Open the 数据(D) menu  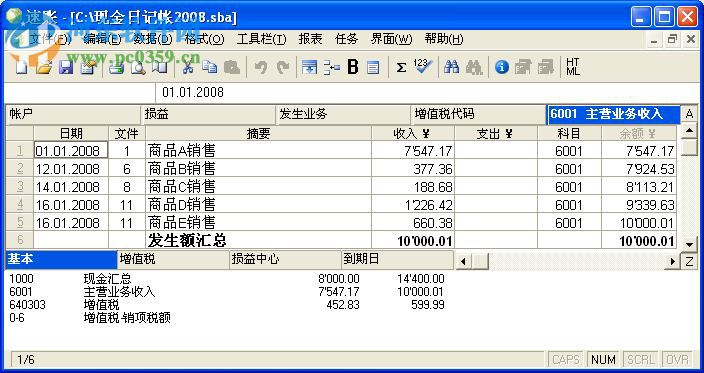[153, 39]
